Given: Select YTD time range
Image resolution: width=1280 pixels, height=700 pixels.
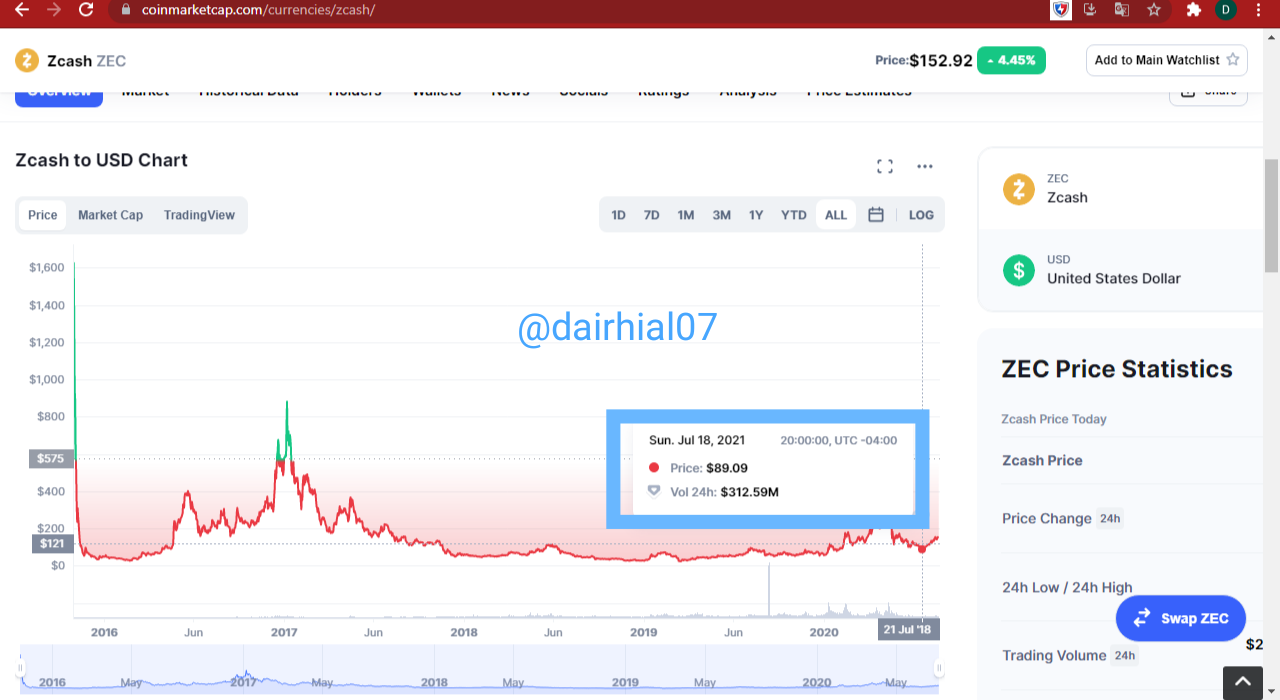Looking at the screenshot, I should [x=793, y=215].
